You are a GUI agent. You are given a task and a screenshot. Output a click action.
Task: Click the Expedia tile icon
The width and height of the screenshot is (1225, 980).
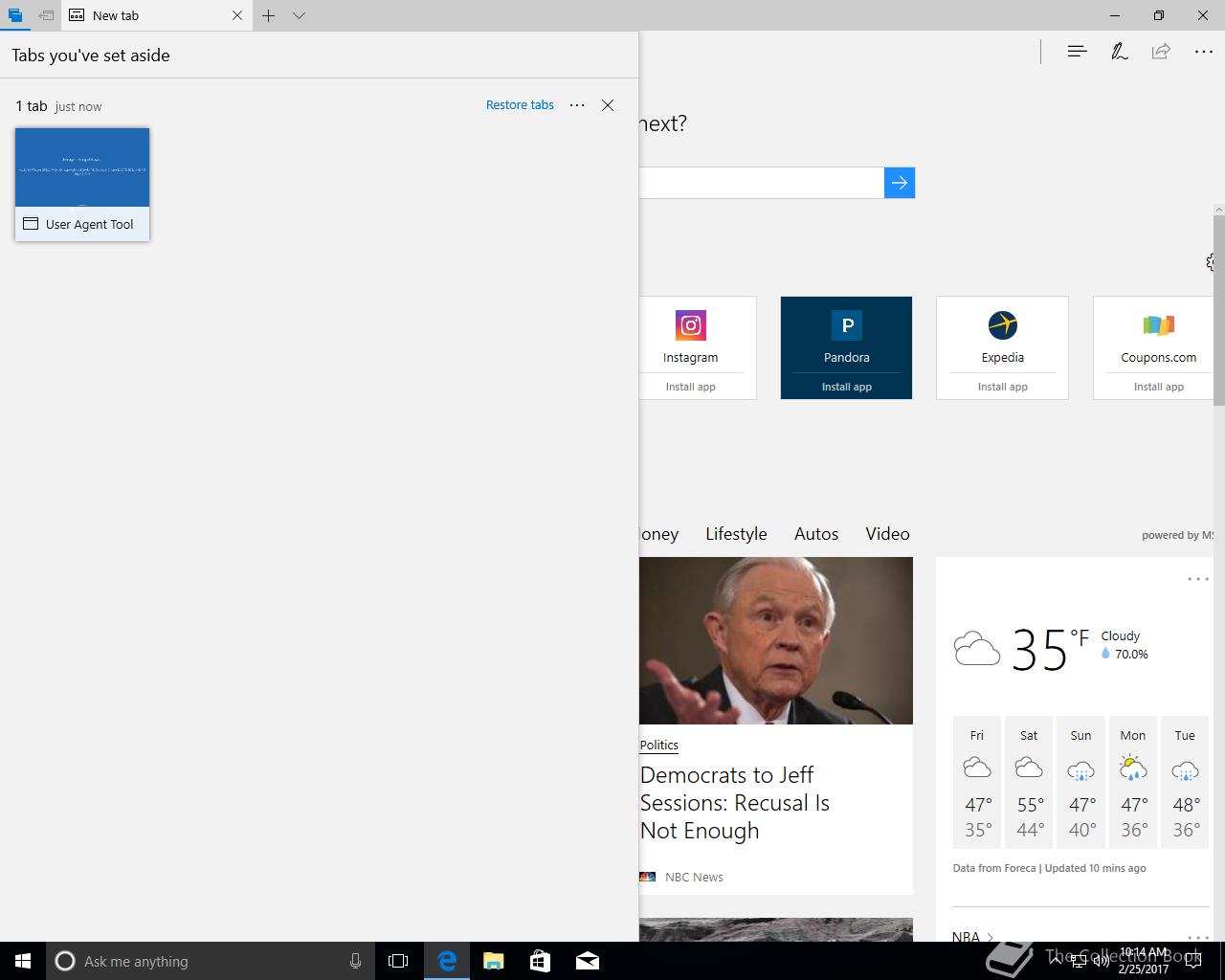point(1003,325)
